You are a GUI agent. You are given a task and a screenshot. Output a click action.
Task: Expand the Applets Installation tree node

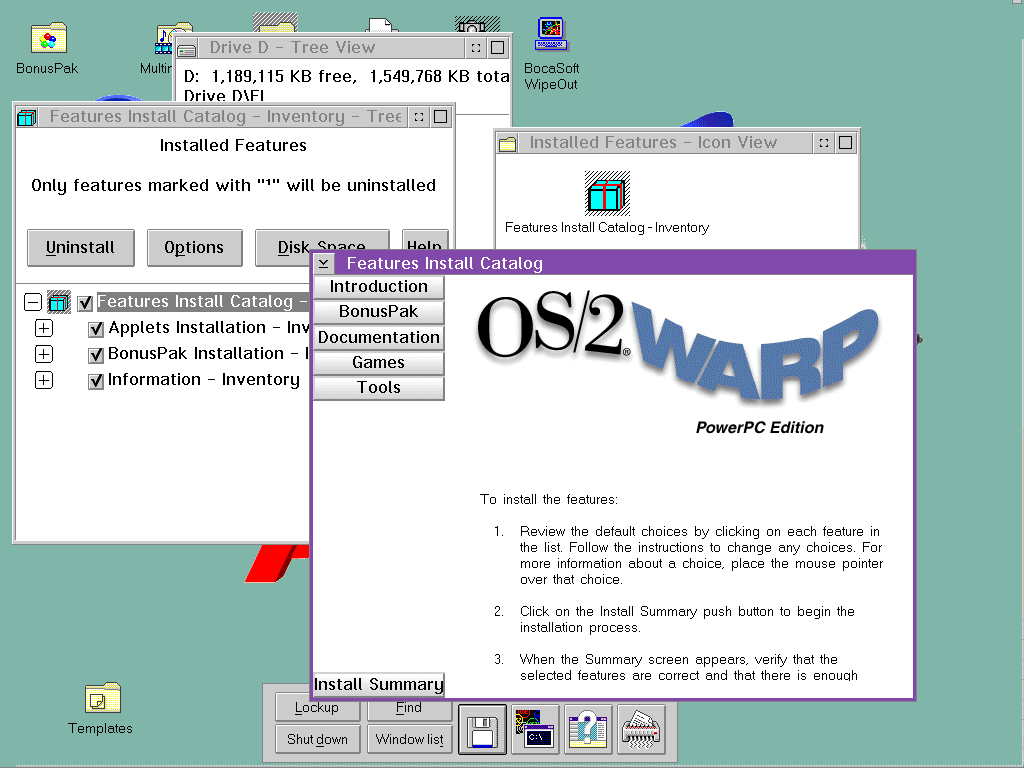tap(44, 328)
